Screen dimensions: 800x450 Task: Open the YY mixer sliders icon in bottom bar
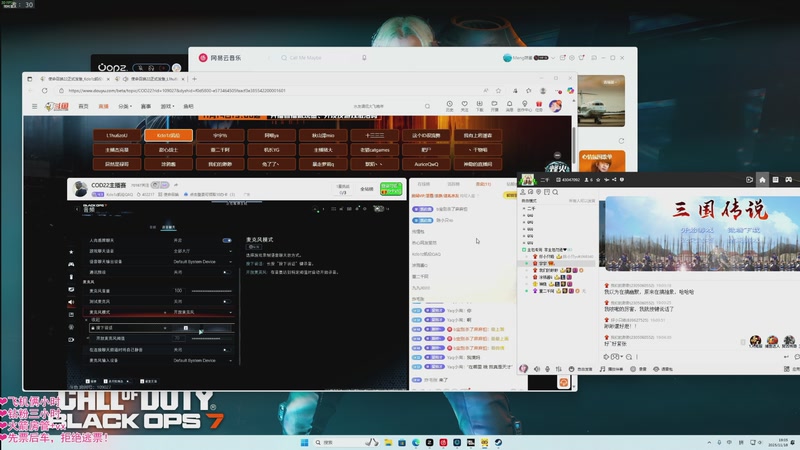click(x=559, y=369)
